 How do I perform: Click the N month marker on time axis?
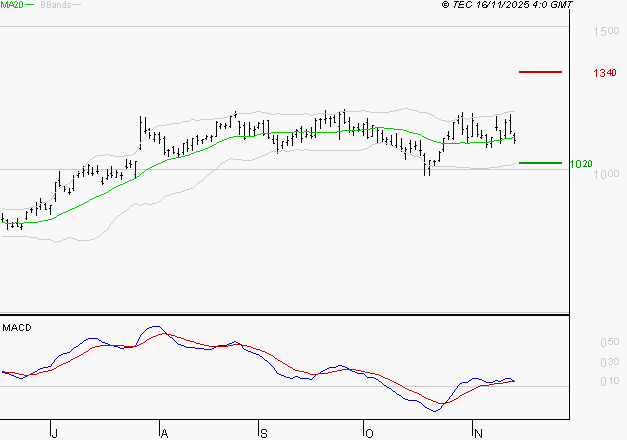(477, 432)
